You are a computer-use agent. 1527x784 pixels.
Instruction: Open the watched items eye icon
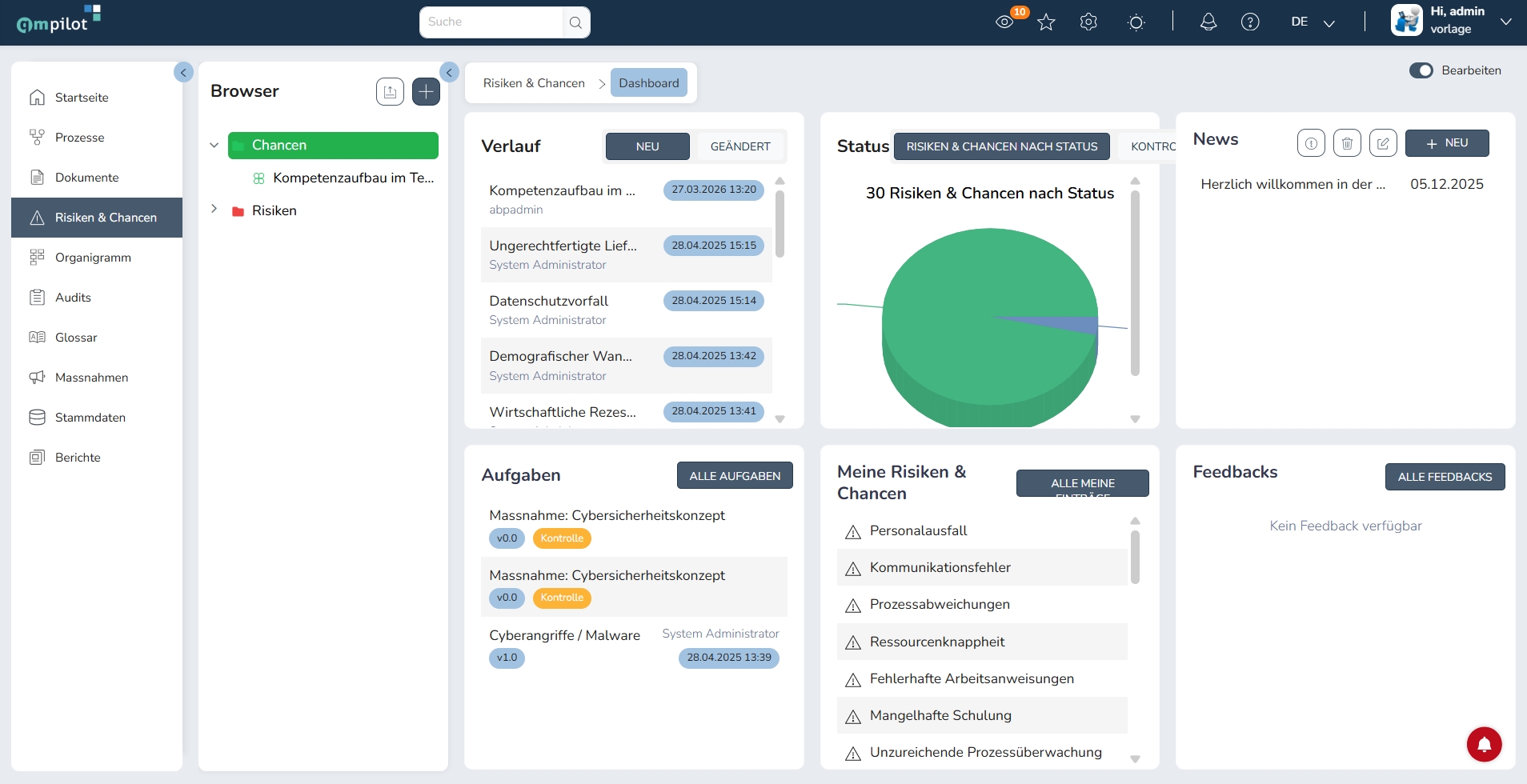(1004, 22)
